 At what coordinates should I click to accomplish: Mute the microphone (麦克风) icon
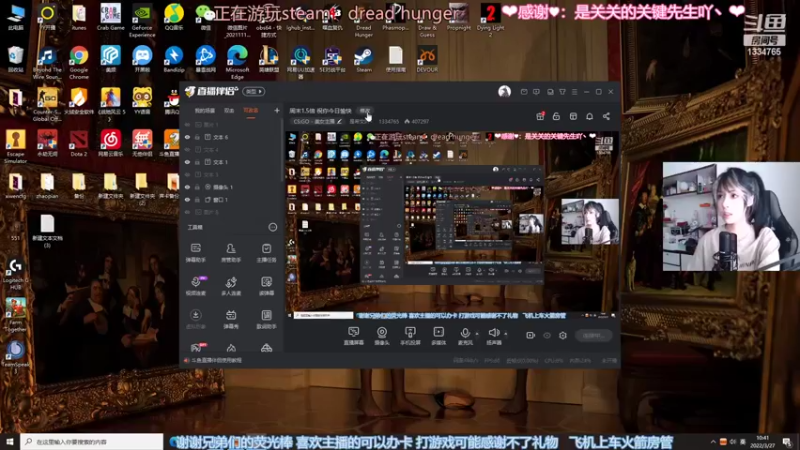click(x=465, y=333)
